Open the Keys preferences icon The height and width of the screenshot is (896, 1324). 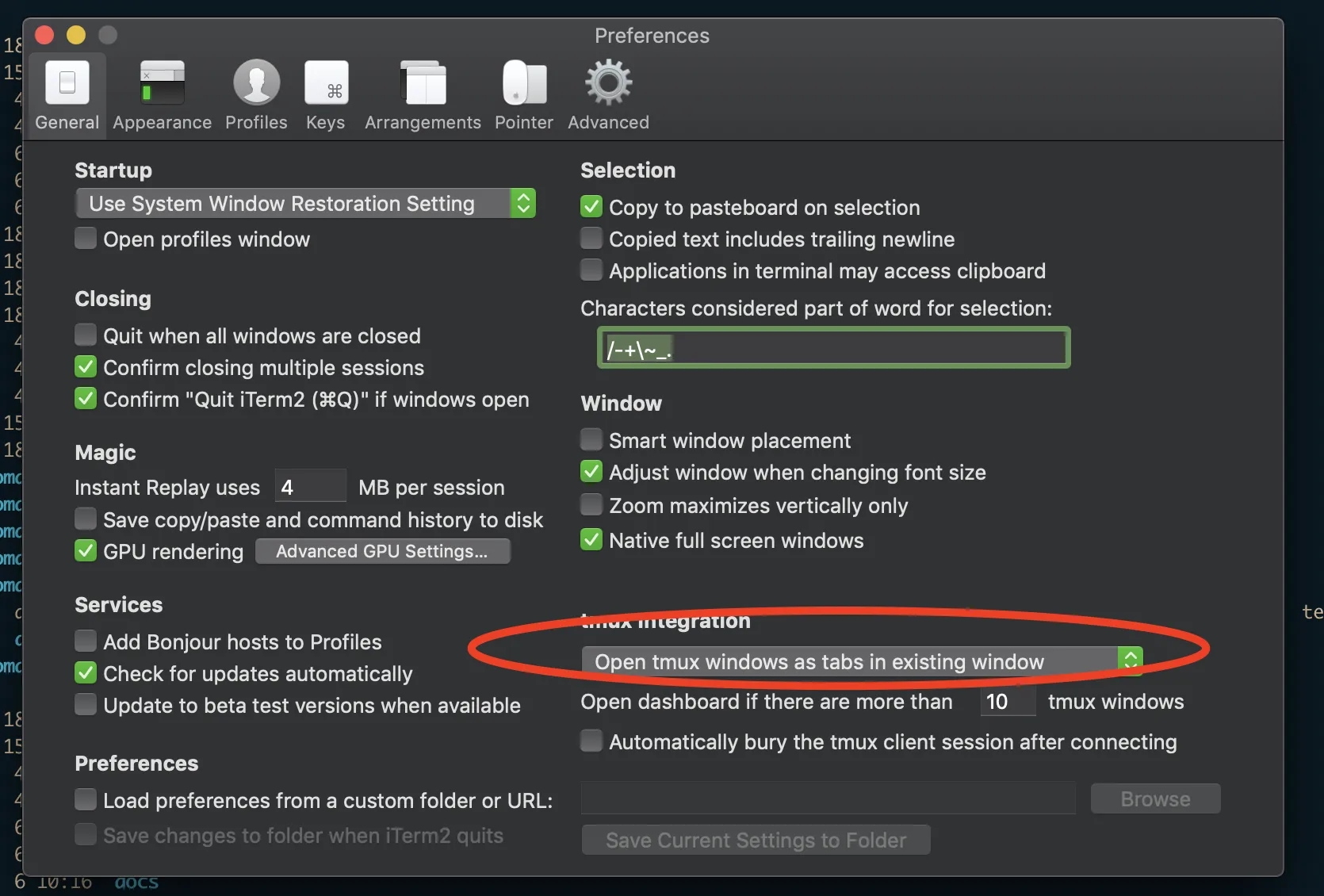tap(326, 82)
